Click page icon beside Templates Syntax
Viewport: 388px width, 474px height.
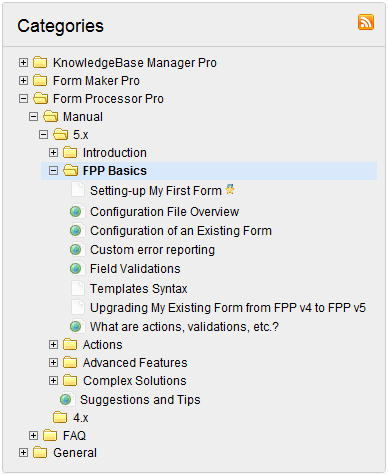tap(78, 288)
